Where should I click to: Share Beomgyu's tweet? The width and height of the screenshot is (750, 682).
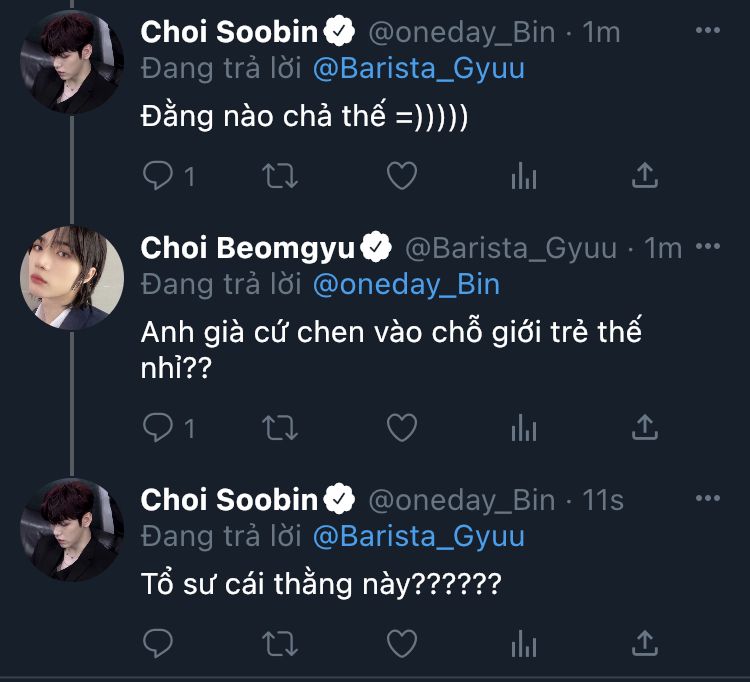pos(646,428)
